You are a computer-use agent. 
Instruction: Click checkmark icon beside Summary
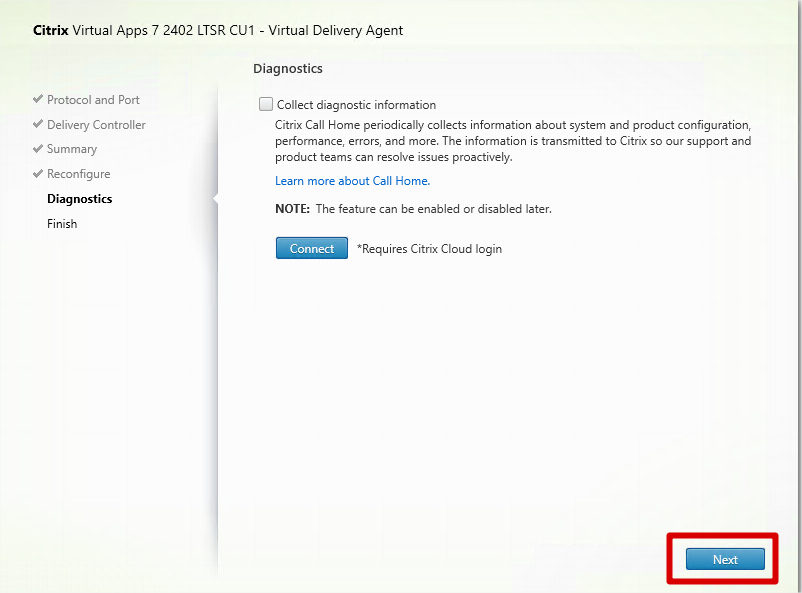coord(37,148)
